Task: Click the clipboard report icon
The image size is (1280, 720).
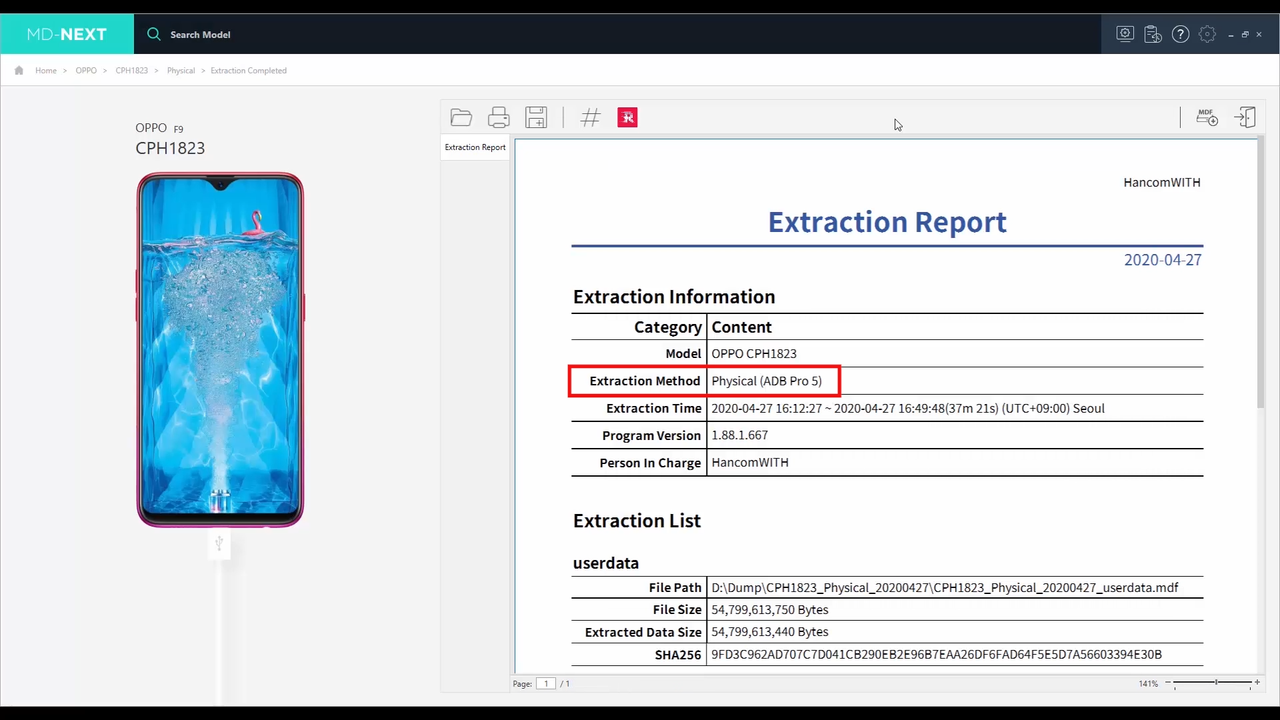Action: click(1153, 34)
